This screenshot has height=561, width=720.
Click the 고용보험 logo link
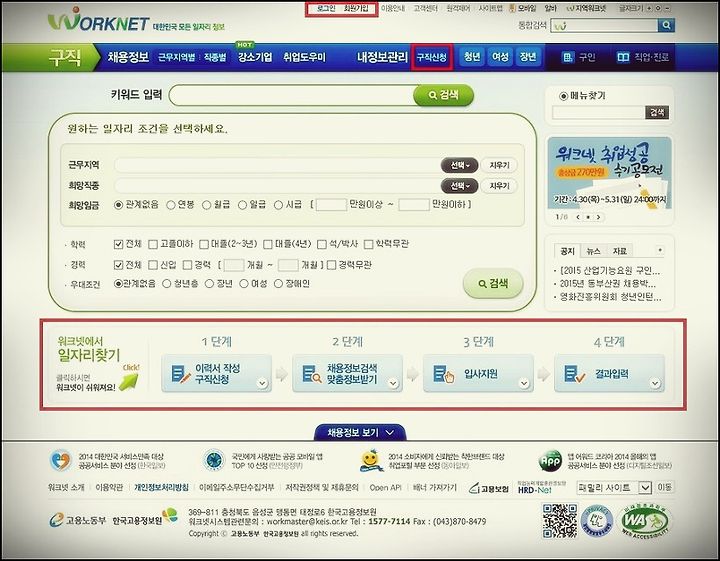coord(489,489)
